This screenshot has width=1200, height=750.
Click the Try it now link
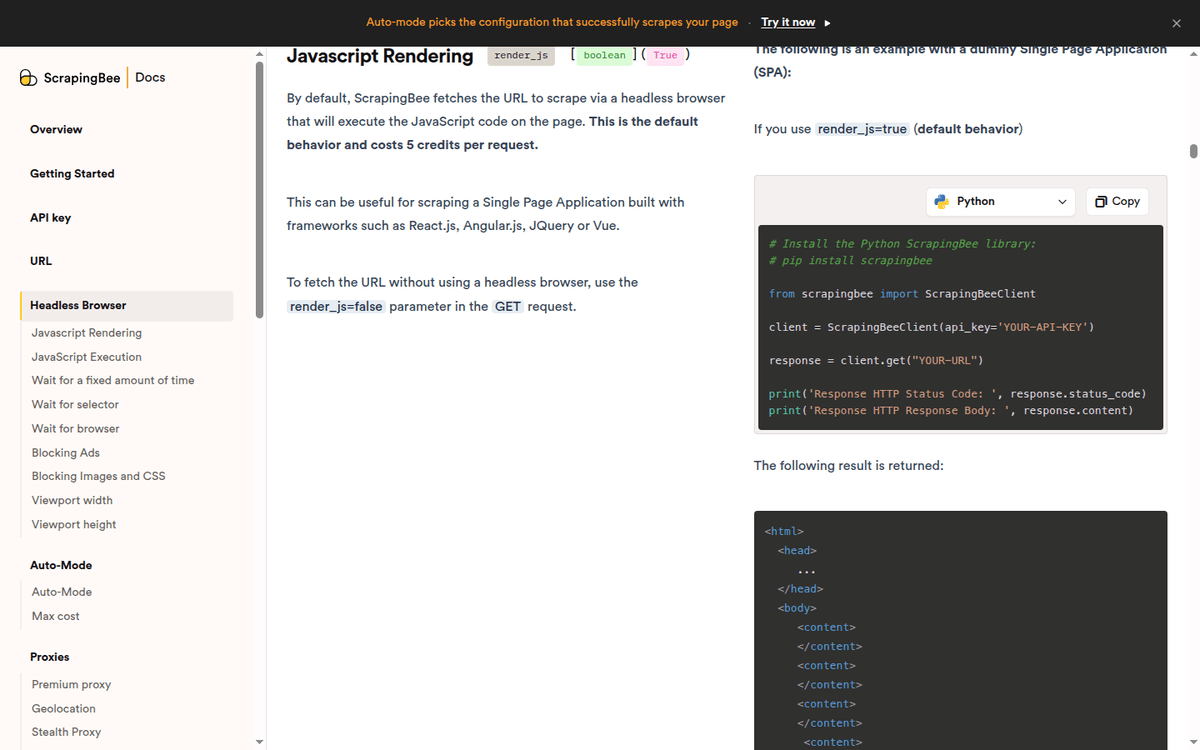point(788,22)
